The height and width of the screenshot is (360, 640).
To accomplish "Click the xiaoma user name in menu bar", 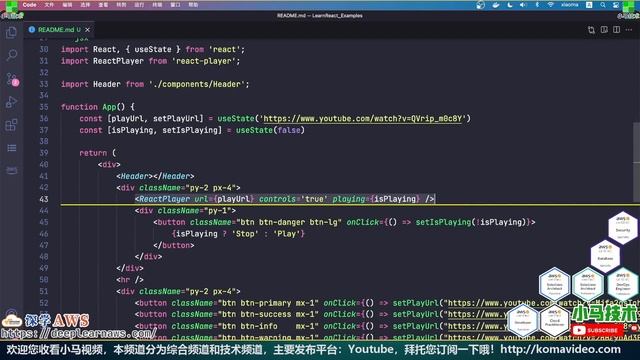I will [569, 5].
